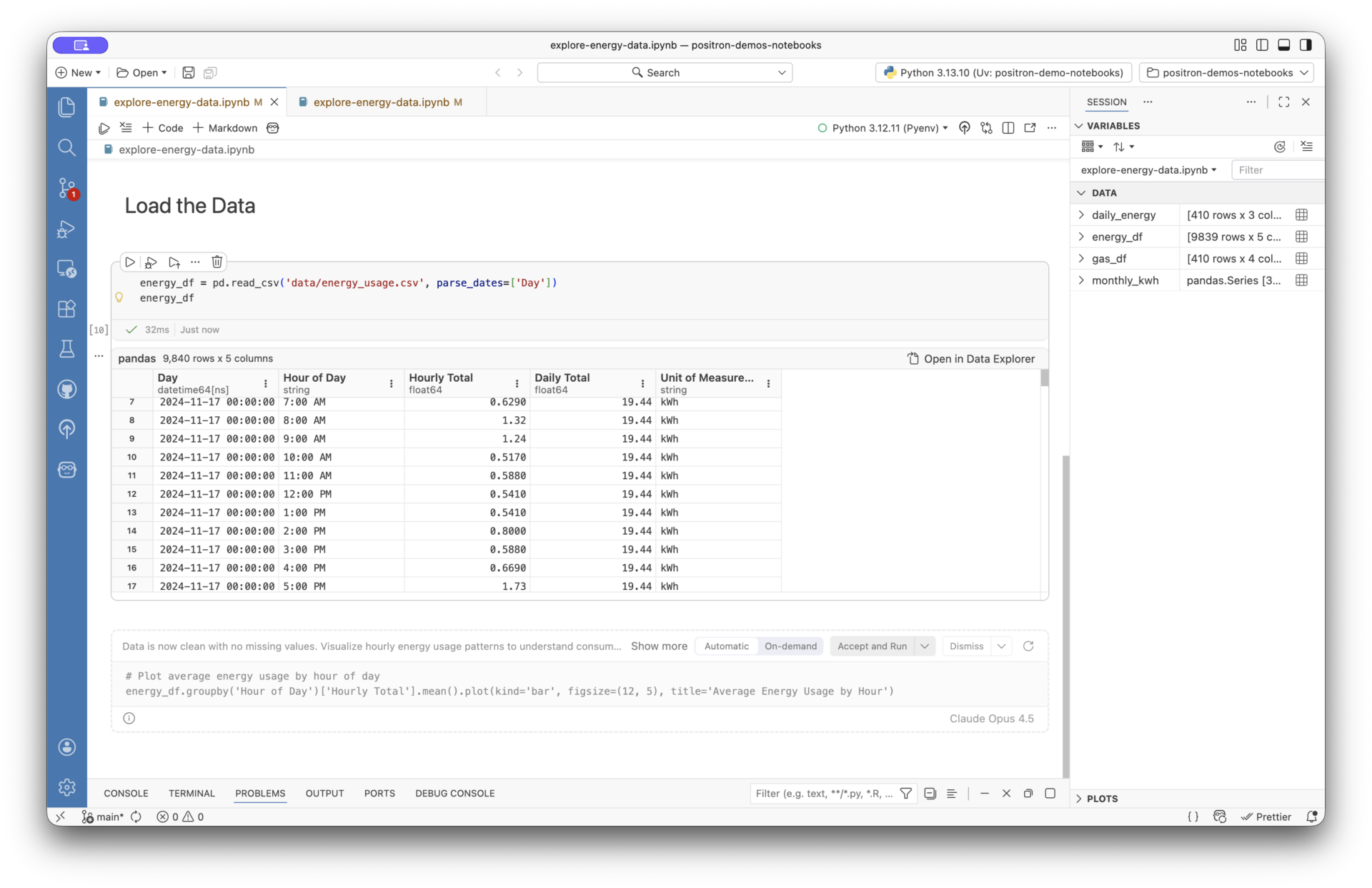Toggle the bottom panel layout button
1372x888 pixels.
point(1283,45)
